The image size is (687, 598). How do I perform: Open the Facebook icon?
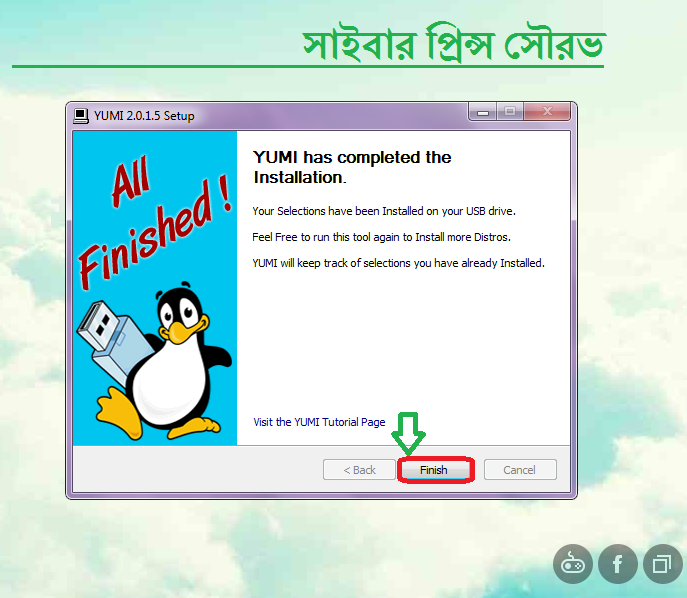point(618,564)
